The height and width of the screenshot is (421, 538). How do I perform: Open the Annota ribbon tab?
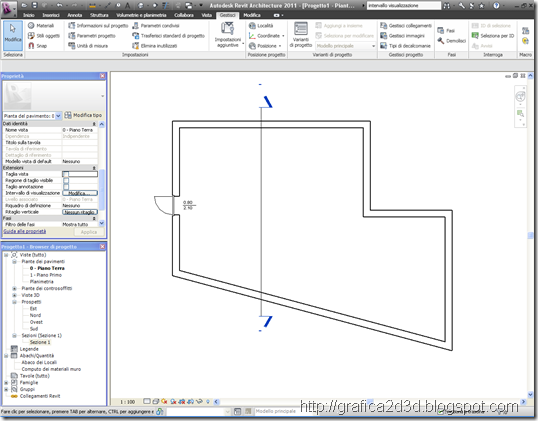(74, 15)
